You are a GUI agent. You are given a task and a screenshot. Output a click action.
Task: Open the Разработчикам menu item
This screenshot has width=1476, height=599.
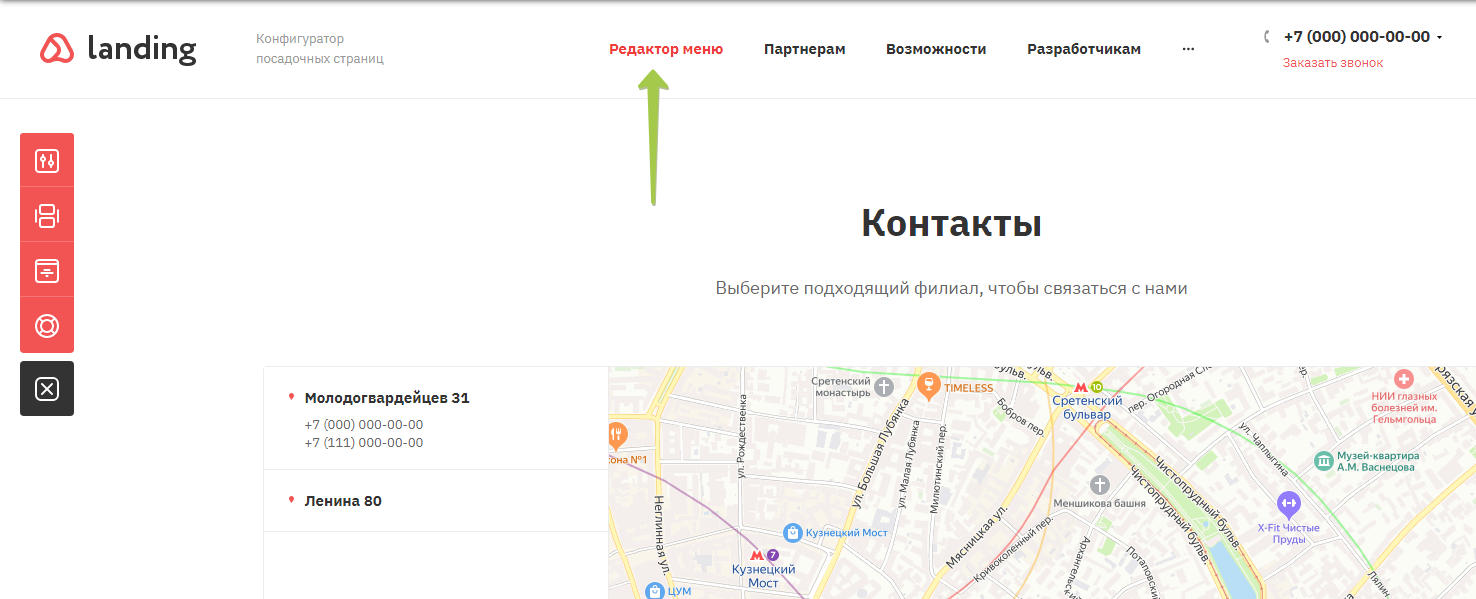coord(1084,49)
